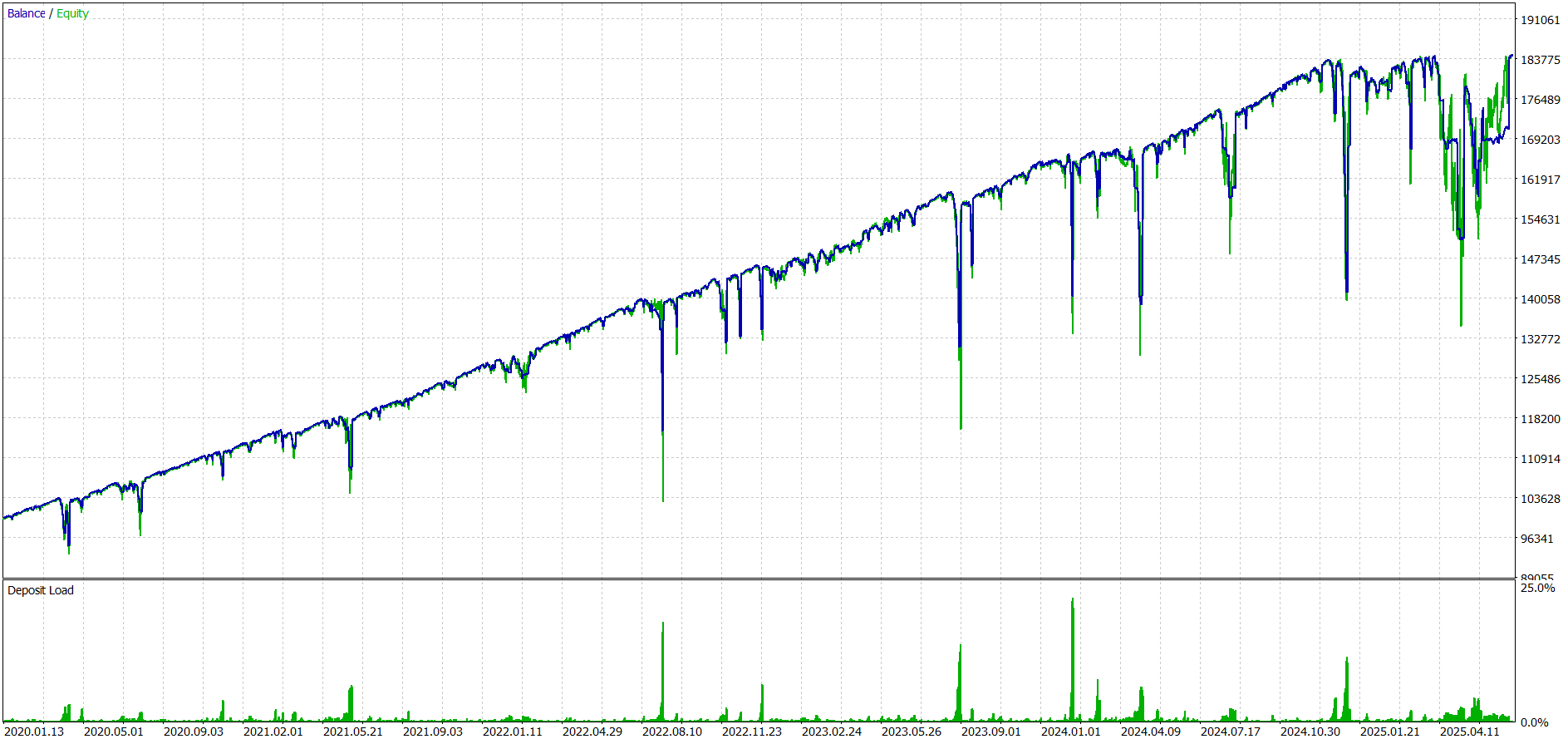
Task: Select the 183775 value axis label
Action: (x=1540, y=60)
